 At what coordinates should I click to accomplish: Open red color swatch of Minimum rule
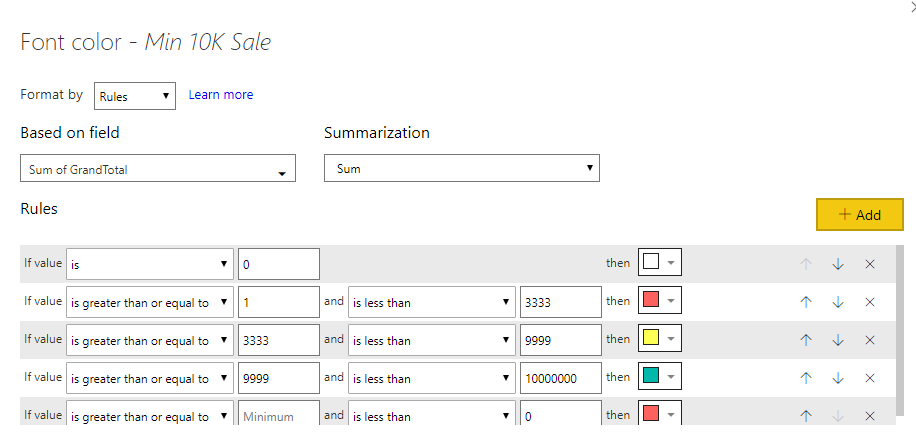(x=660, y=414)
